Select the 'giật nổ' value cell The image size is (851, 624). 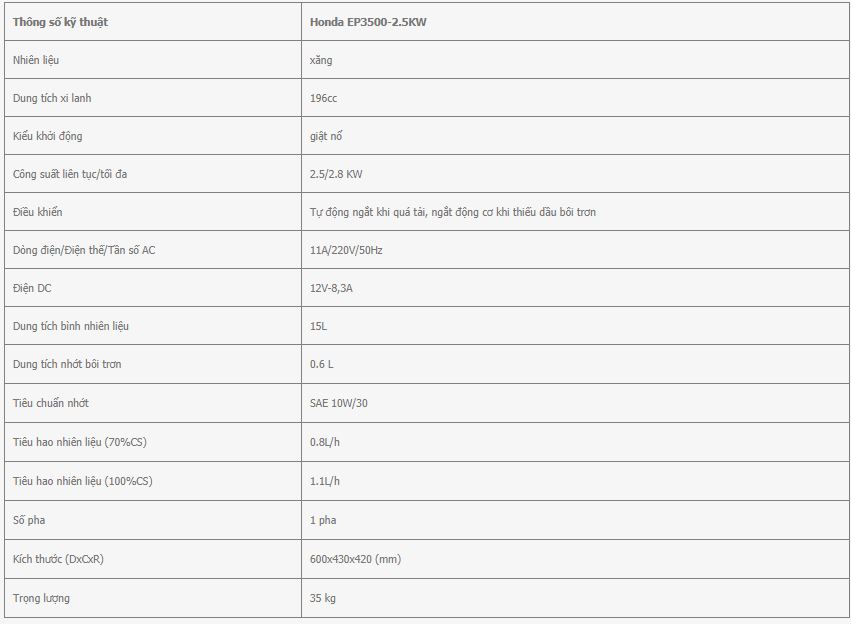point(575,136)
